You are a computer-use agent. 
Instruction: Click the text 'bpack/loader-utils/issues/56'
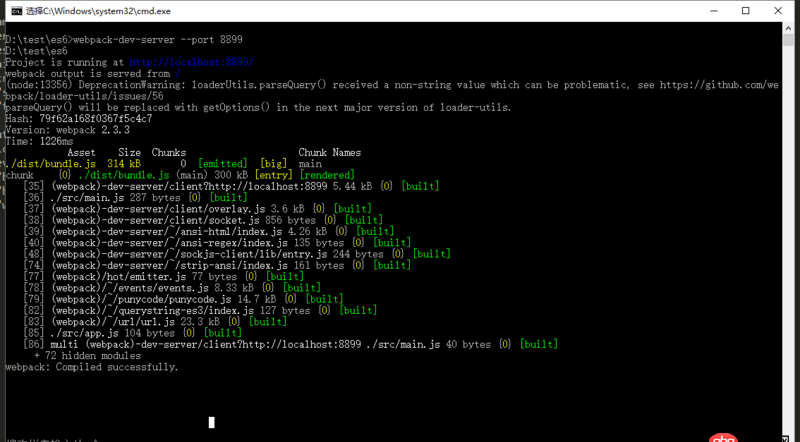click(84, 96)
